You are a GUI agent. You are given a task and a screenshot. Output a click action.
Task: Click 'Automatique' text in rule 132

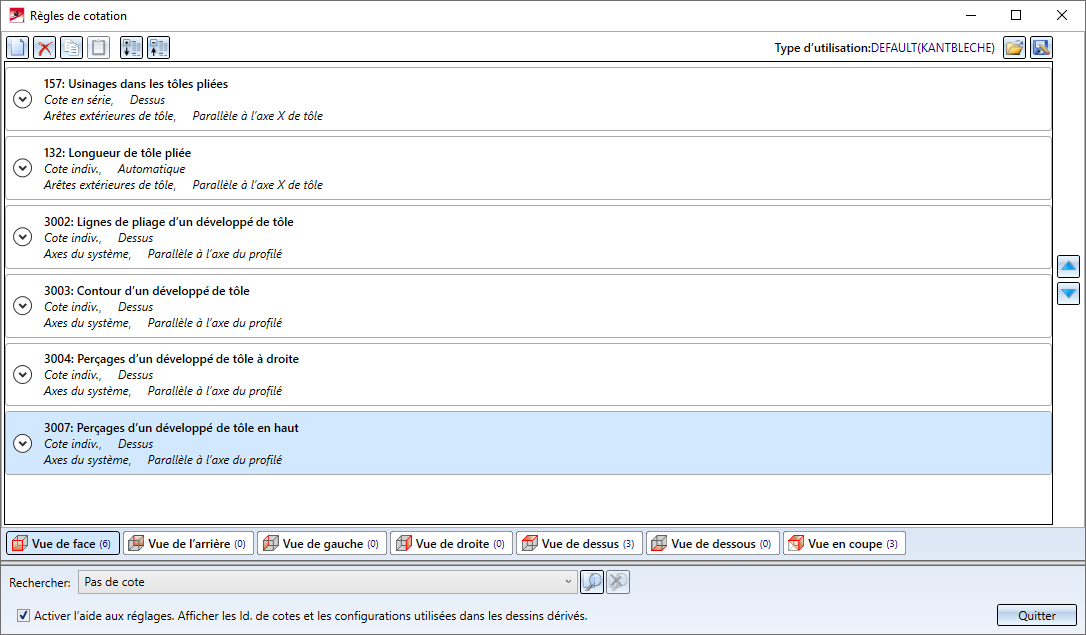pyautogui.click(x=151, y=169)
